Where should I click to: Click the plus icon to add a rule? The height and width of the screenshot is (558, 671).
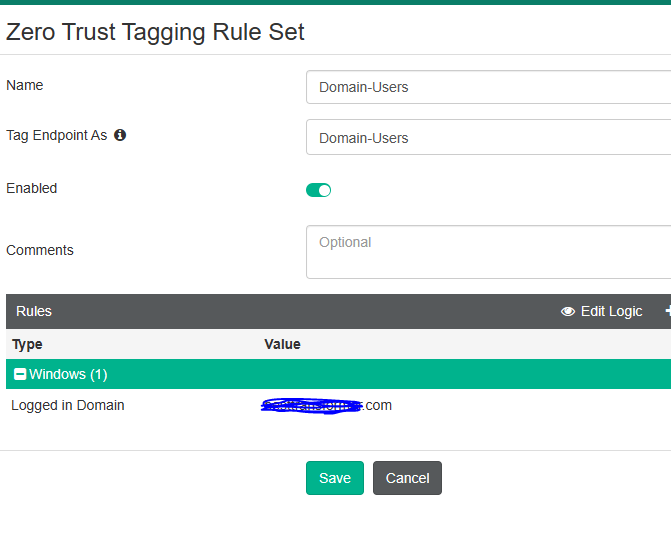(667, 312)
